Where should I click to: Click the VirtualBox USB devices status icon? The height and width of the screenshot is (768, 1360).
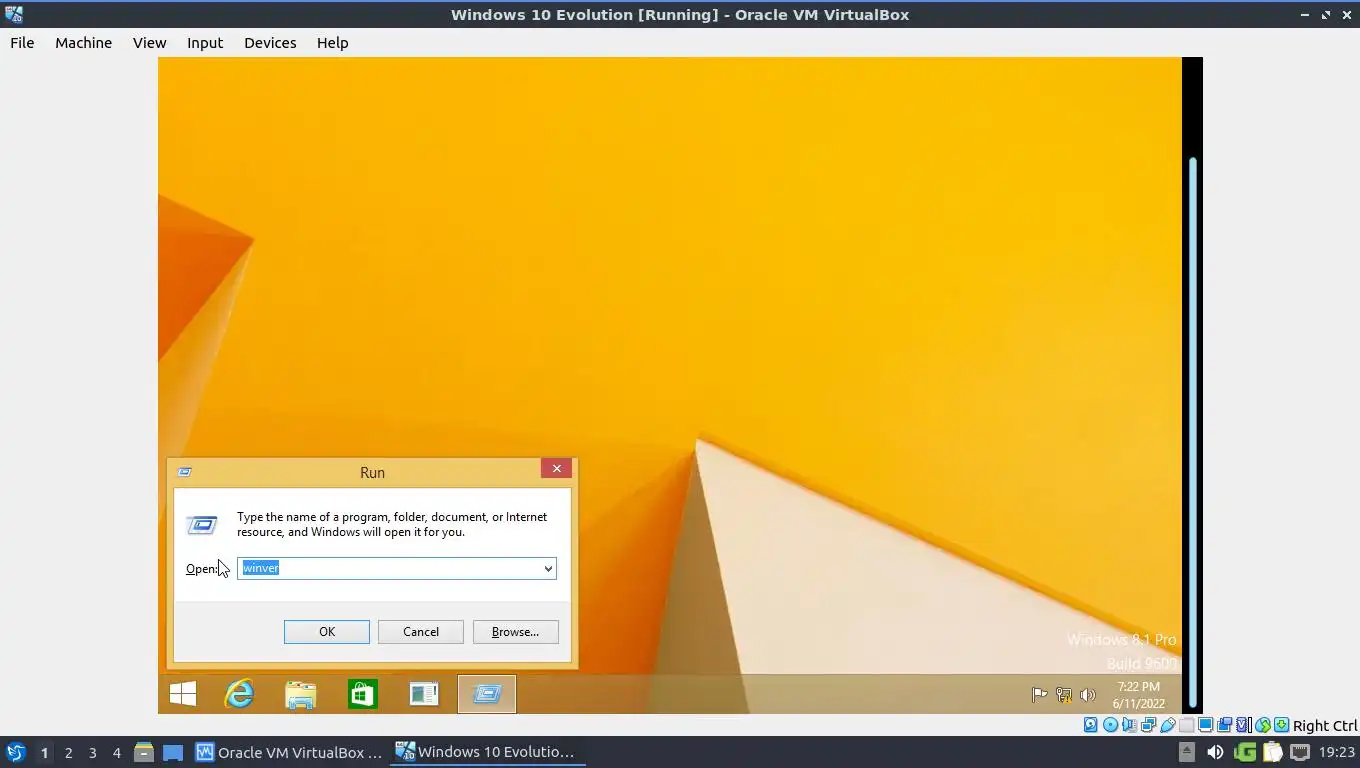click(x=1167, y=725)
